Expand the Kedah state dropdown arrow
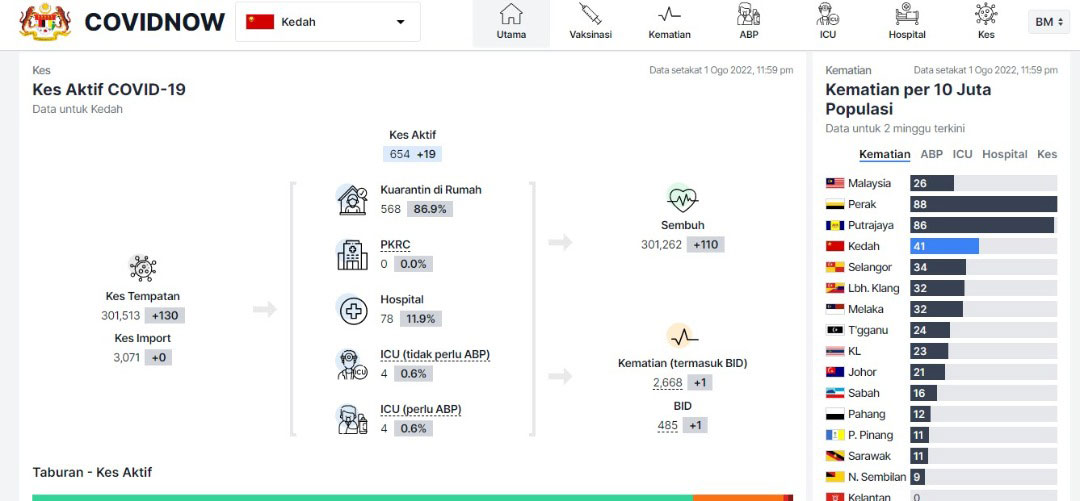This screenshot has width=1080, height=501. coord(400,22)
